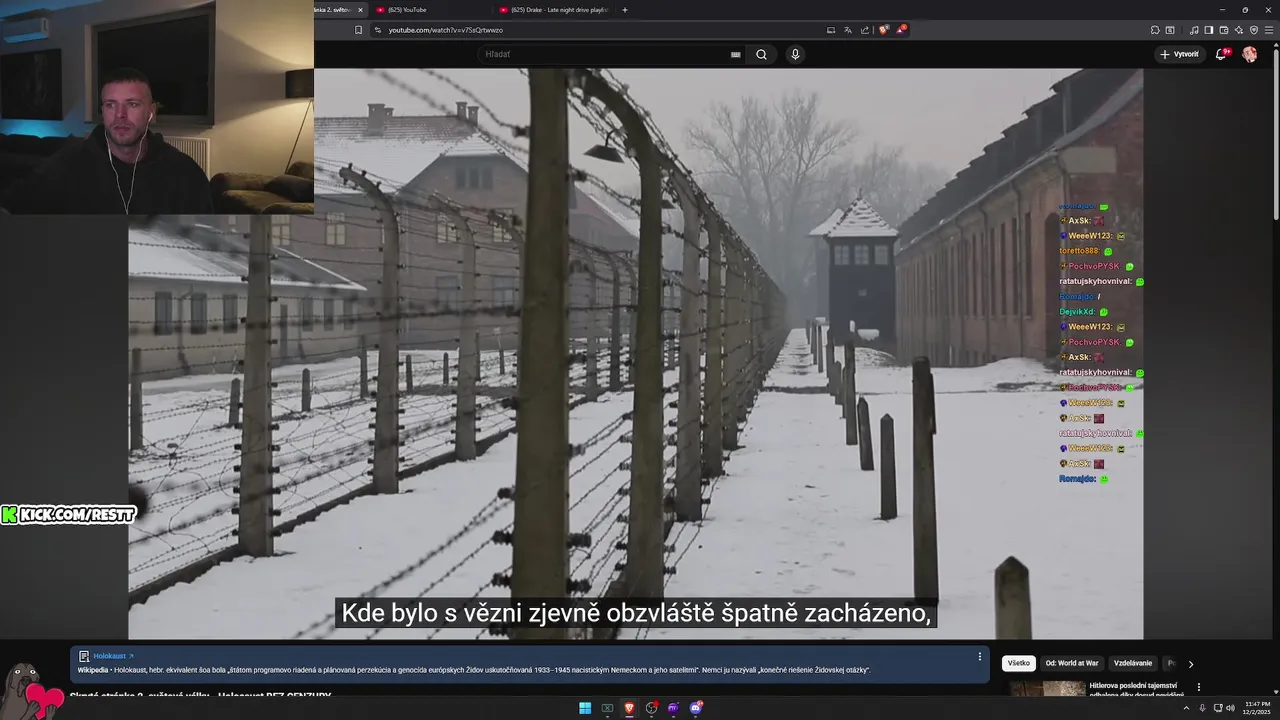Click chat username 'DejvikXd'

point(1078,312)
